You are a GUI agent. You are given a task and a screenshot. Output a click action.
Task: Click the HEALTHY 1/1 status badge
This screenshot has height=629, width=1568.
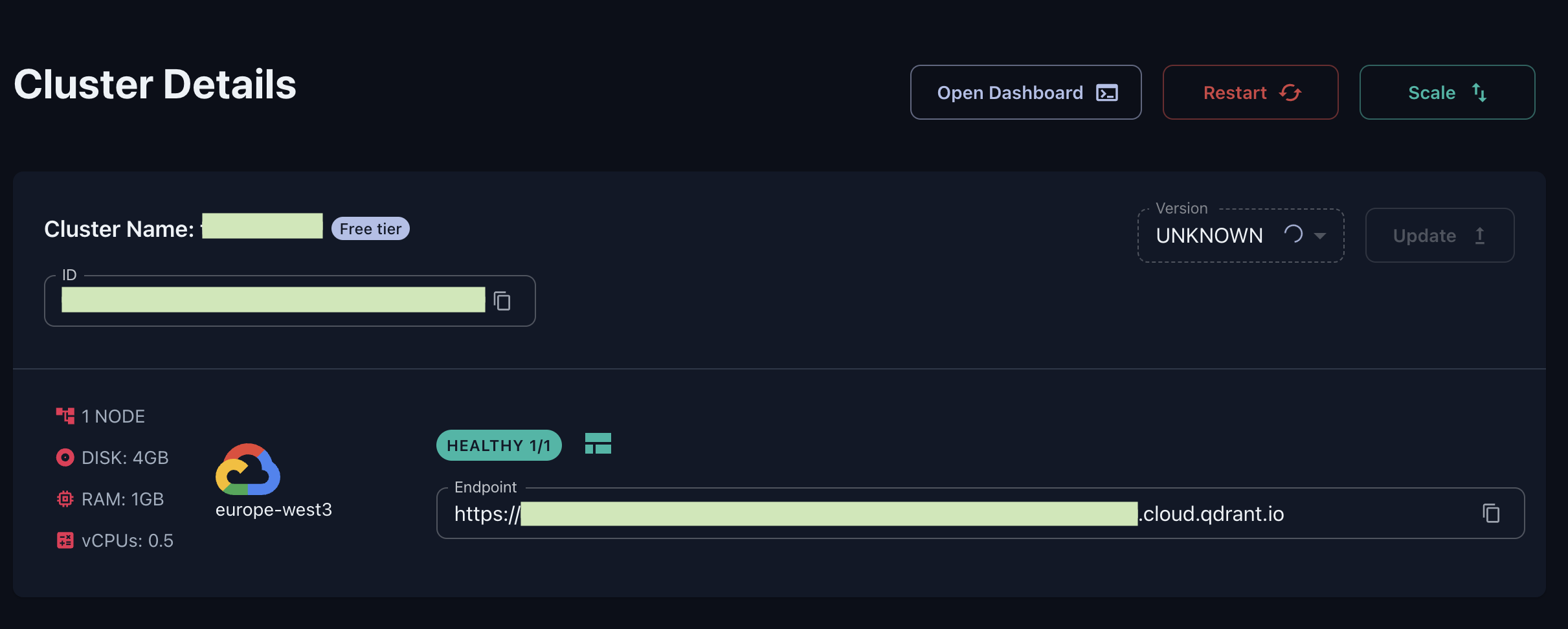[498, 445]
